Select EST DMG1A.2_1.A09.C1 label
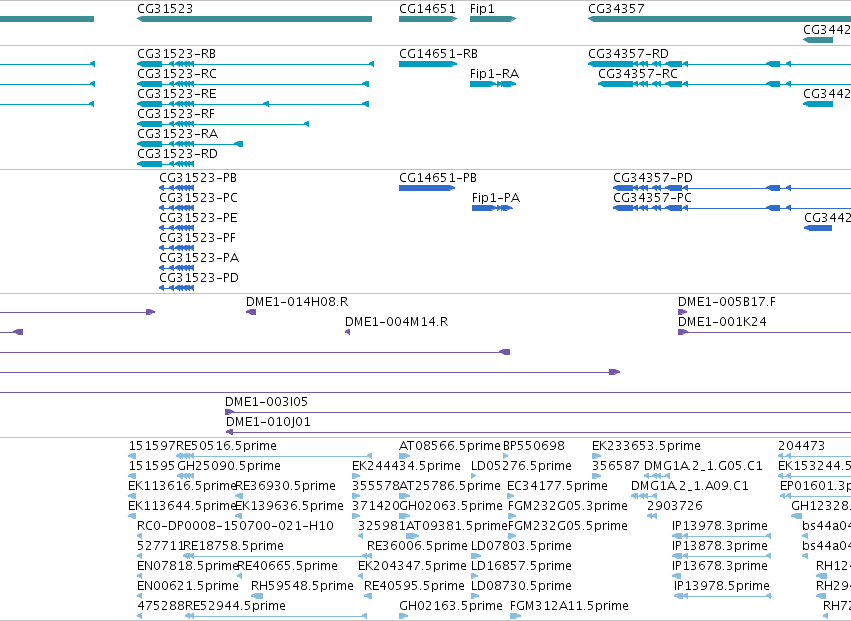The height and width of the screenshot is (621, 851). click(690, 486)
